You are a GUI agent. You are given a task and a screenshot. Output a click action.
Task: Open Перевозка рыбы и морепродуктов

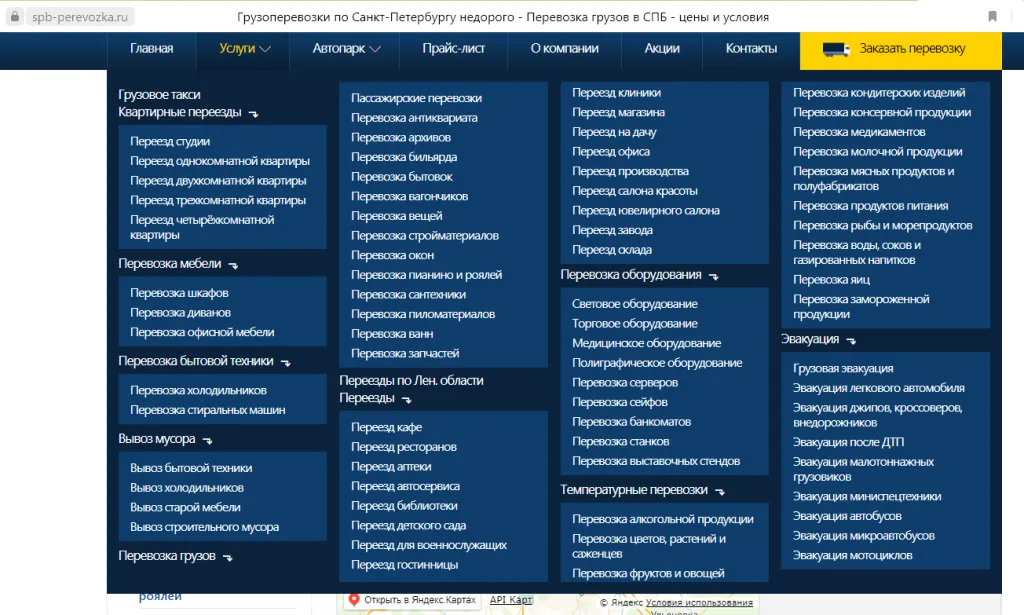point(882,225)
